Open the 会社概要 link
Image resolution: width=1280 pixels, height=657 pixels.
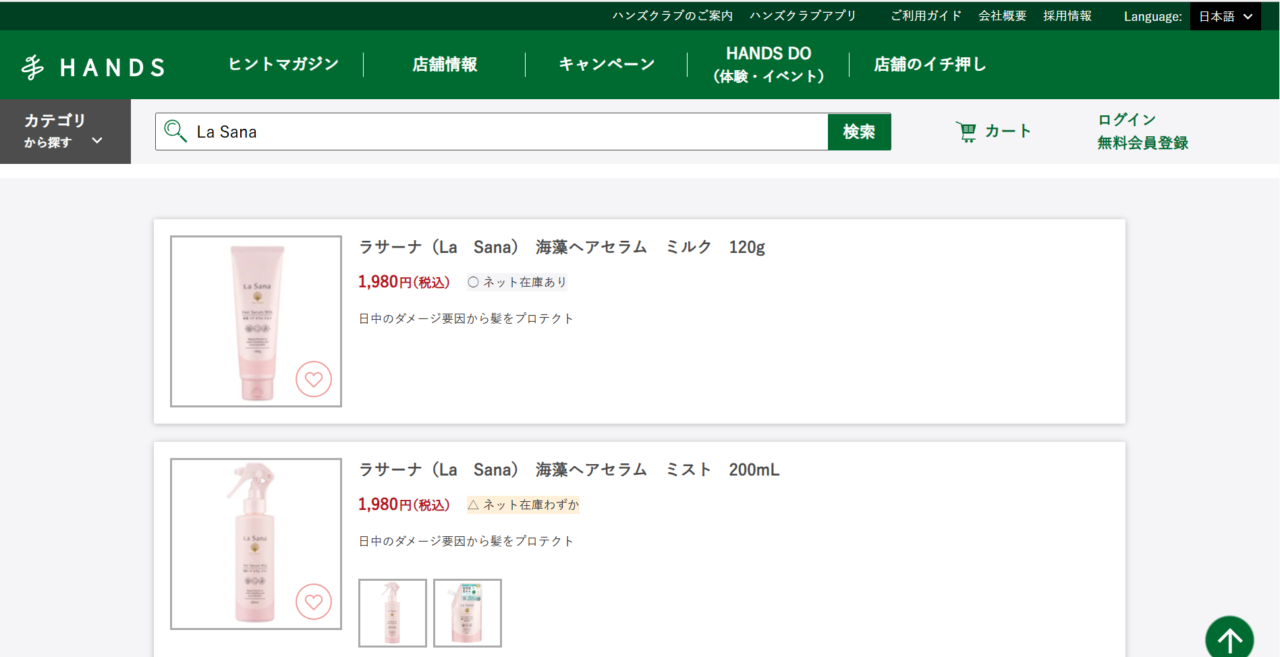[x=1002, y=16]
